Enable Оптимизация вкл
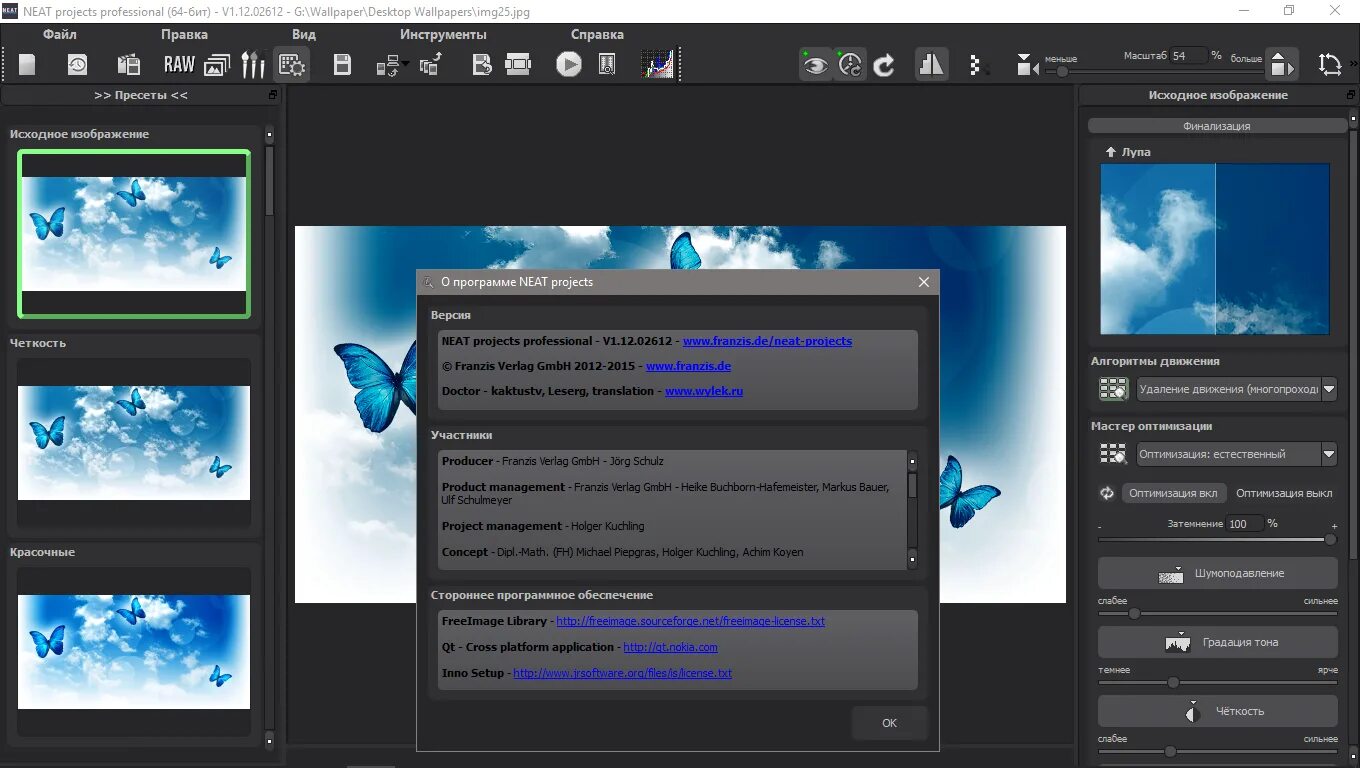1360x768 pixels. pos(1173,493)
